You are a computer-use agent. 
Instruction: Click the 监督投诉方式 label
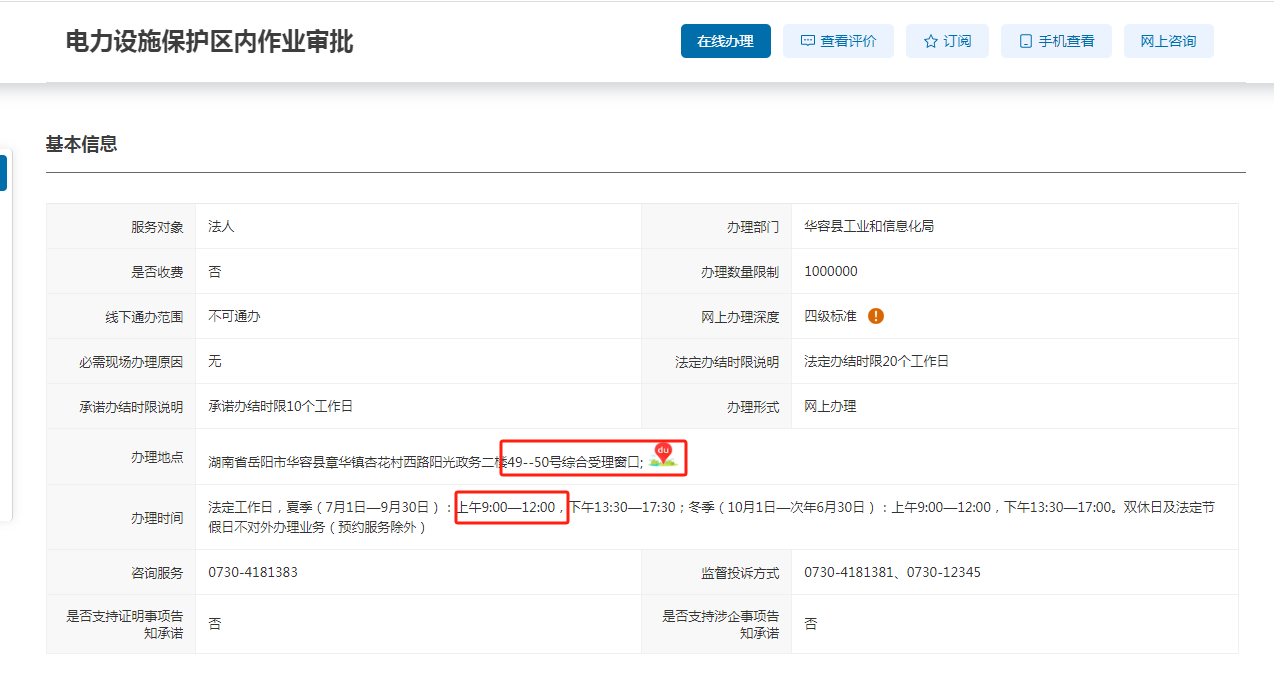(x=739, y=573)
